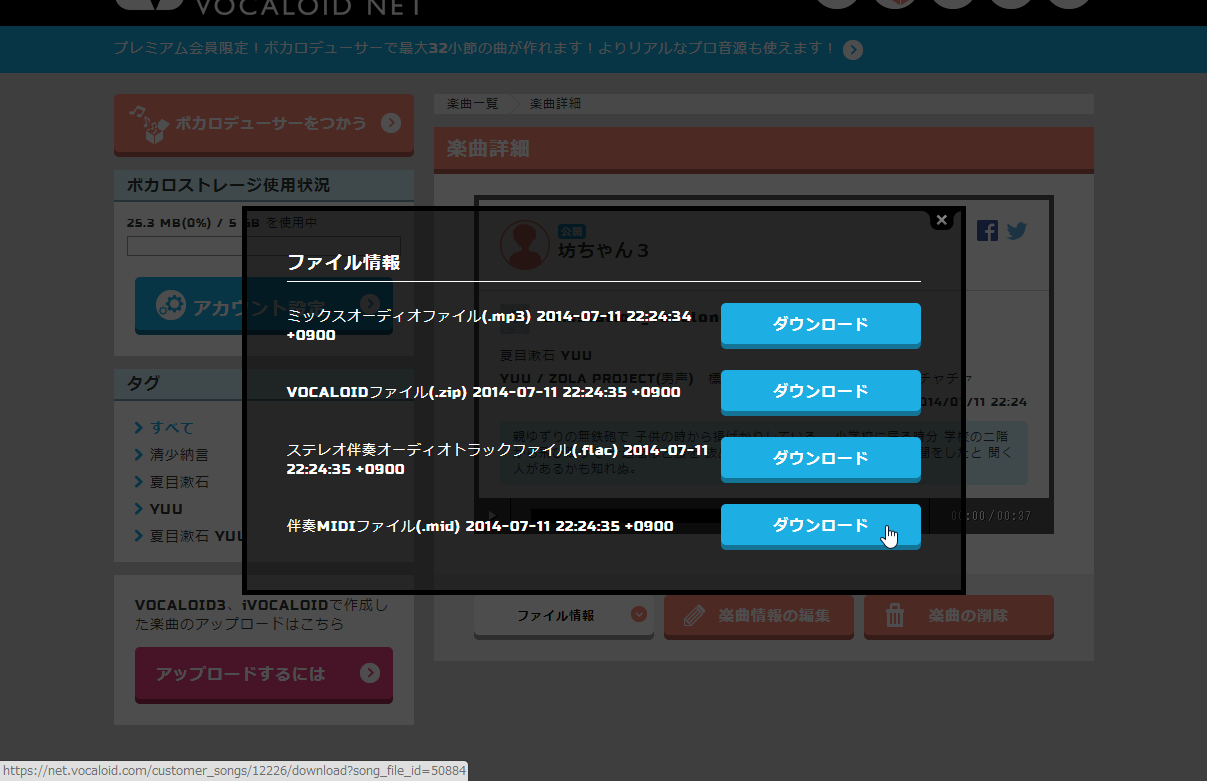The width and height of the screenshot is (1207, 781).
Task: Download the stereo accompaniment .flac file
Action: [820, 459]
